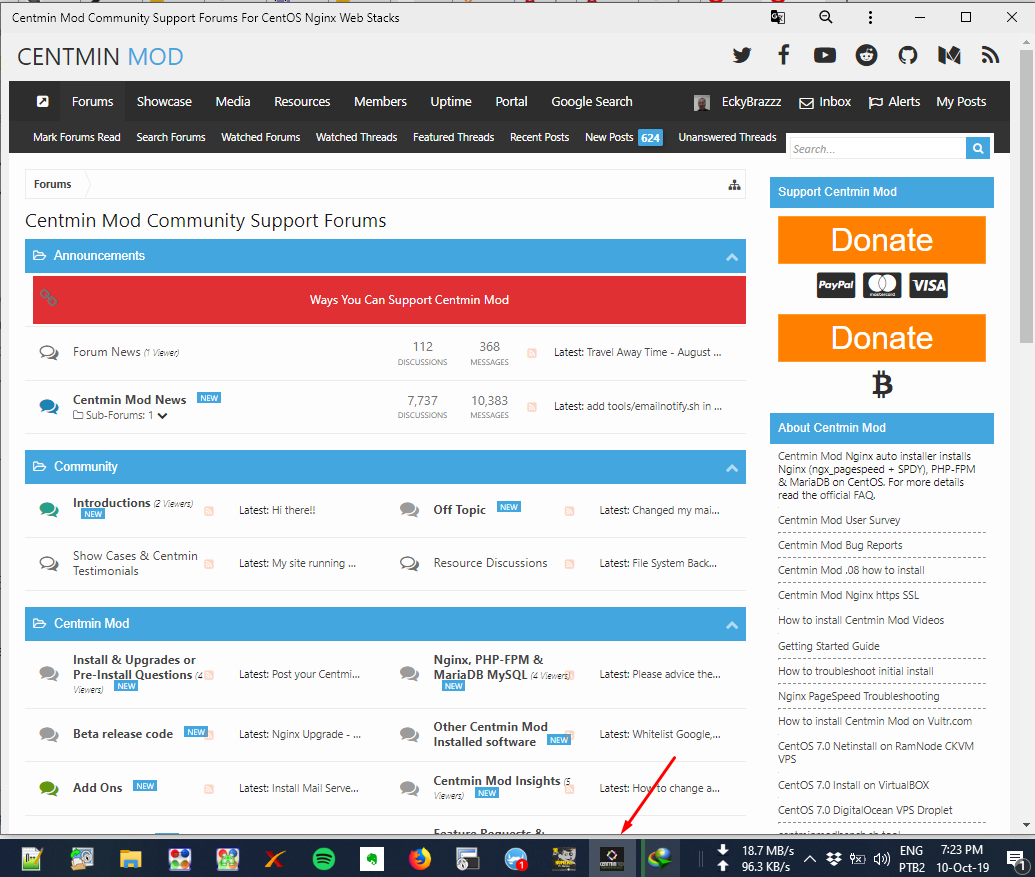Click the Forums breadcrumb

53,184
